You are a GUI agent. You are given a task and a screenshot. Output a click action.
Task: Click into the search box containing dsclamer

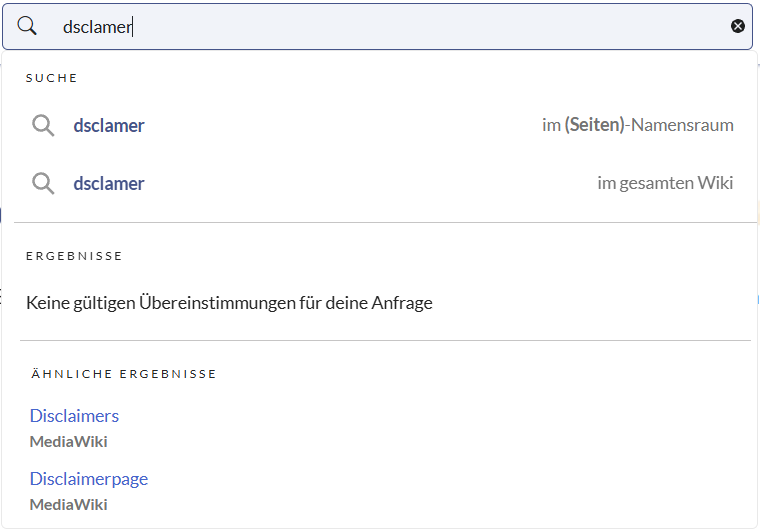click(x=377, y=27)
